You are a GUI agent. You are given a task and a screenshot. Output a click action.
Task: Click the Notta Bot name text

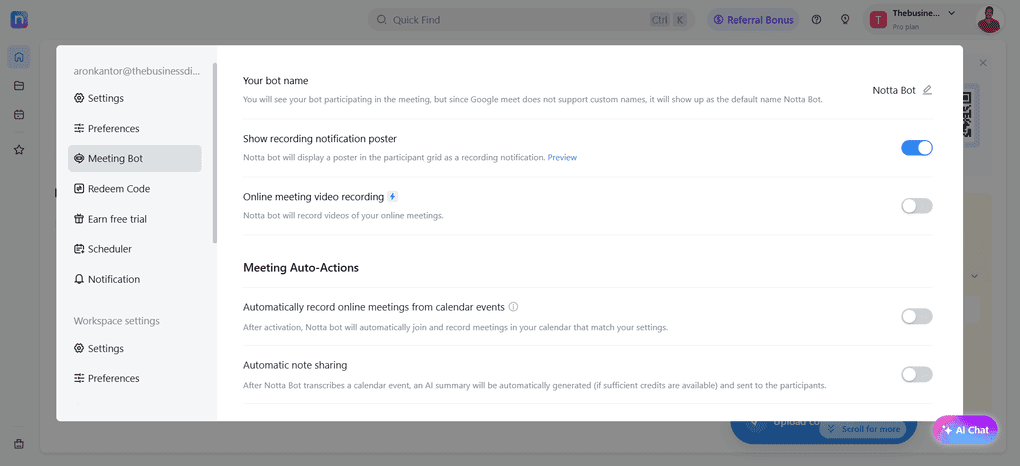(894, 90)
